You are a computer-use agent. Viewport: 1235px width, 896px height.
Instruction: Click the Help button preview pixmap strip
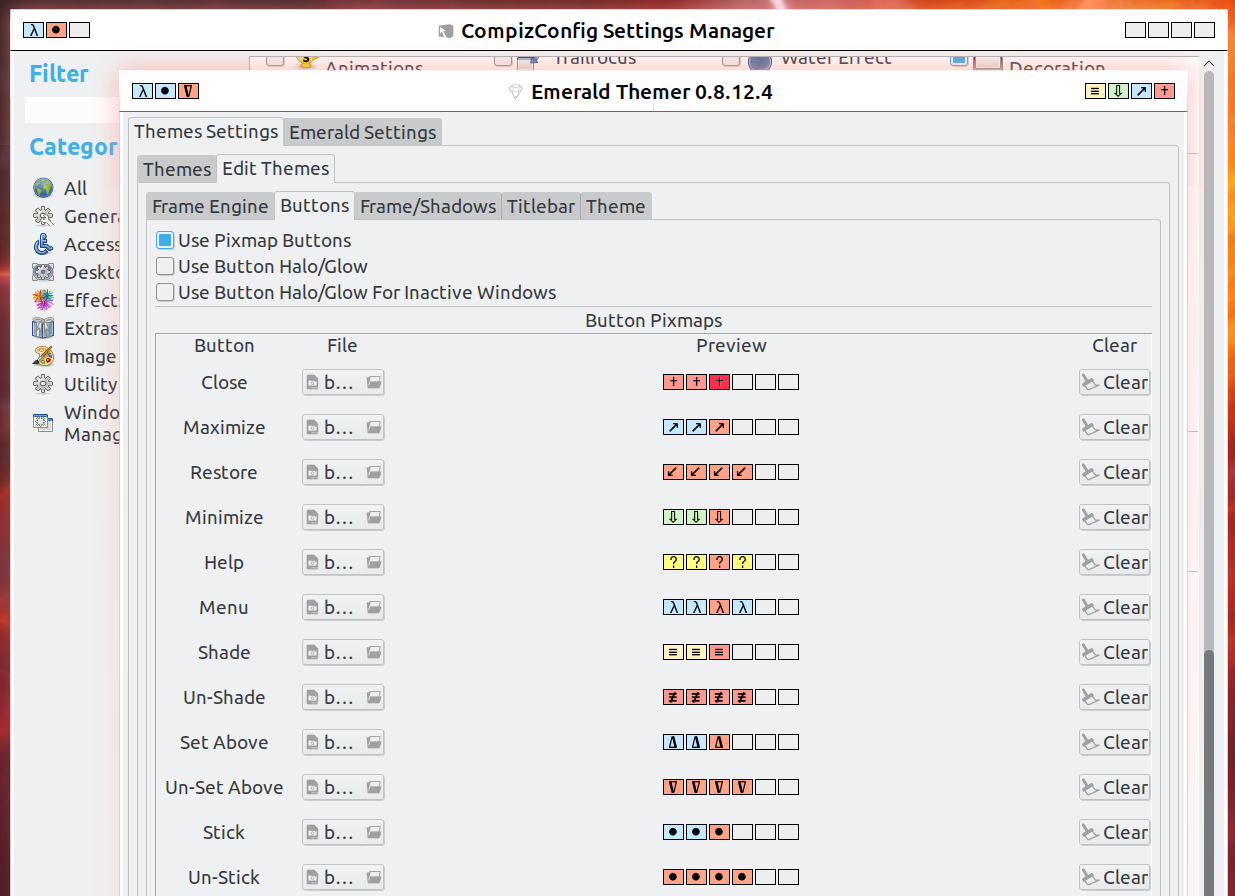pos(731,562)
